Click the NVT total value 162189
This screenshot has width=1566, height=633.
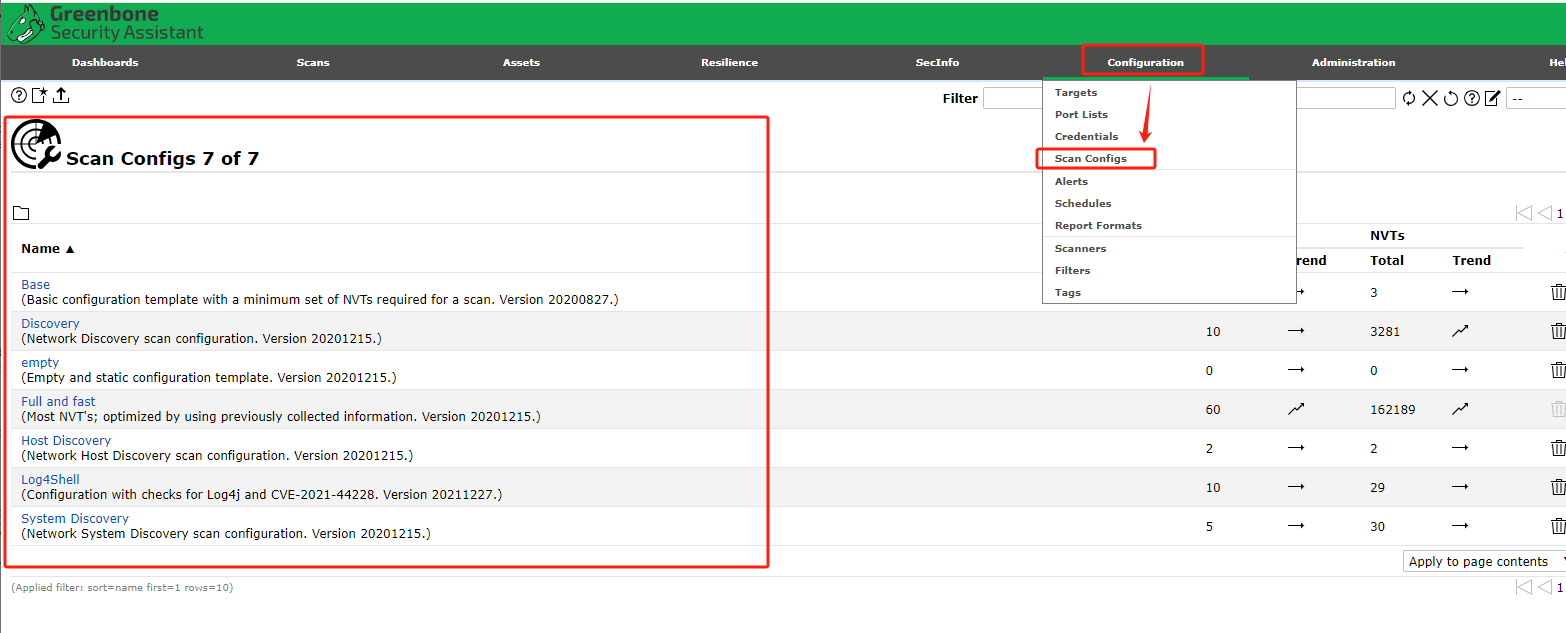click(1393, 409)
